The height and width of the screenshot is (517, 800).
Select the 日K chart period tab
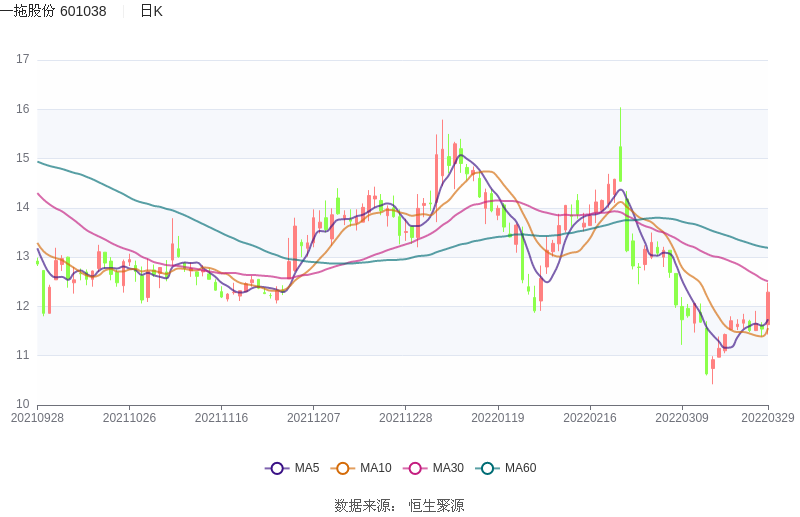point(151,11)
